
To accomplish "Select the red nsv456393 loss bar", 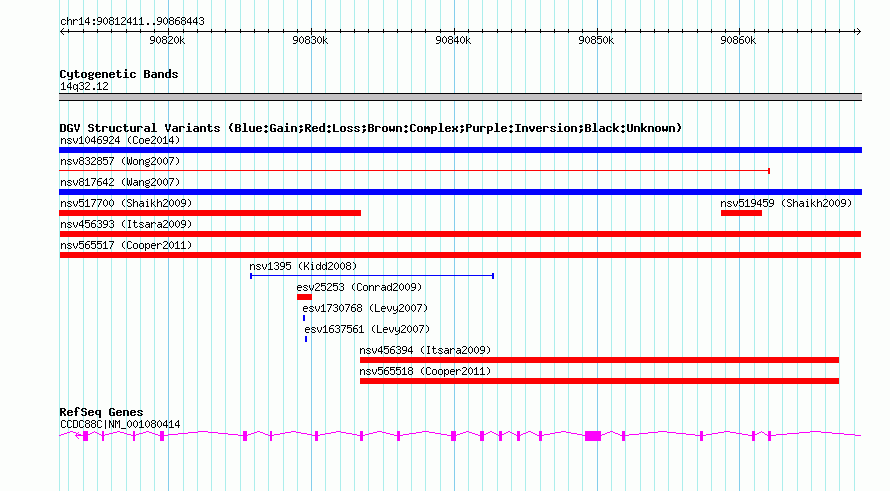I will pyautogui.click(x=460, y=234).
